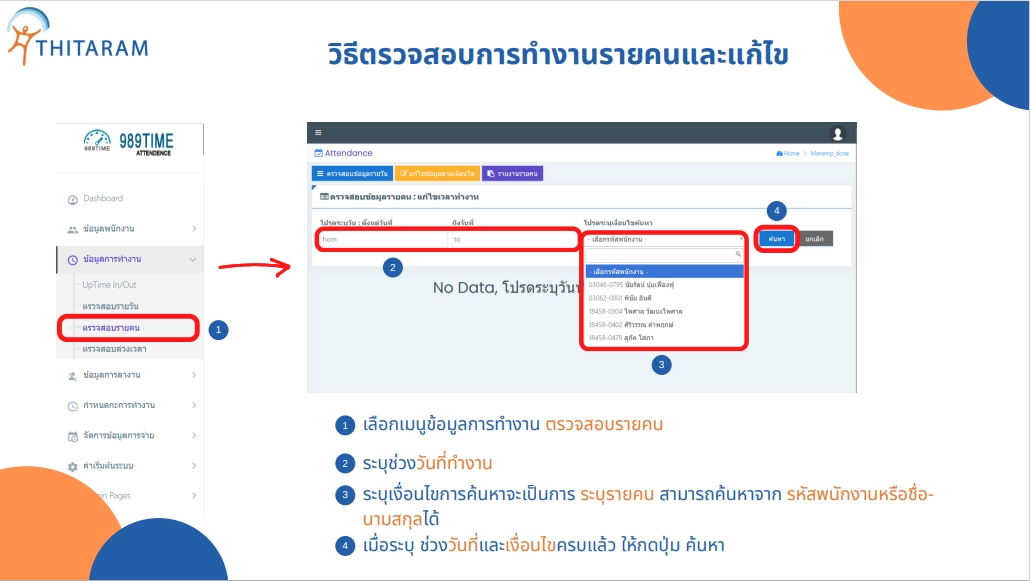Image resolution: width=1030 pixels, height=581 pixels.
Task: Click the ข้อมูลการลางาน person icon
Action: coord(72,375)
